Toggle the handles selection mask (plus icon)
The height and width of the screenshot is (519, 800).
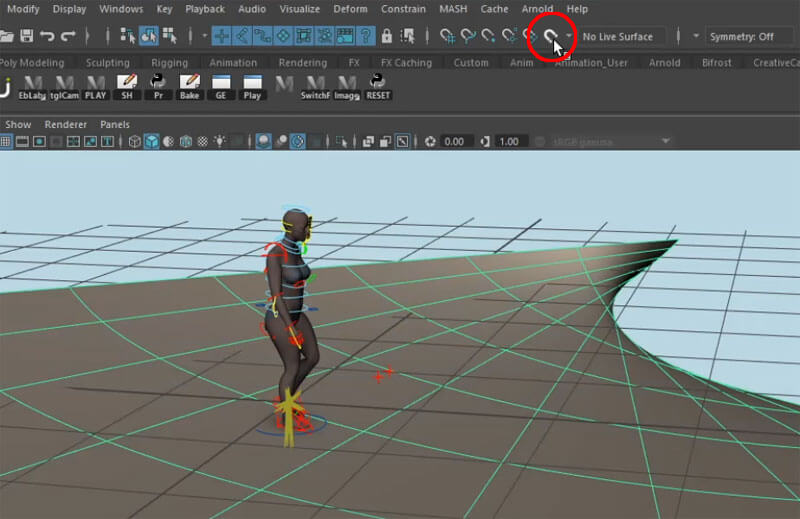tap(220, 36)
